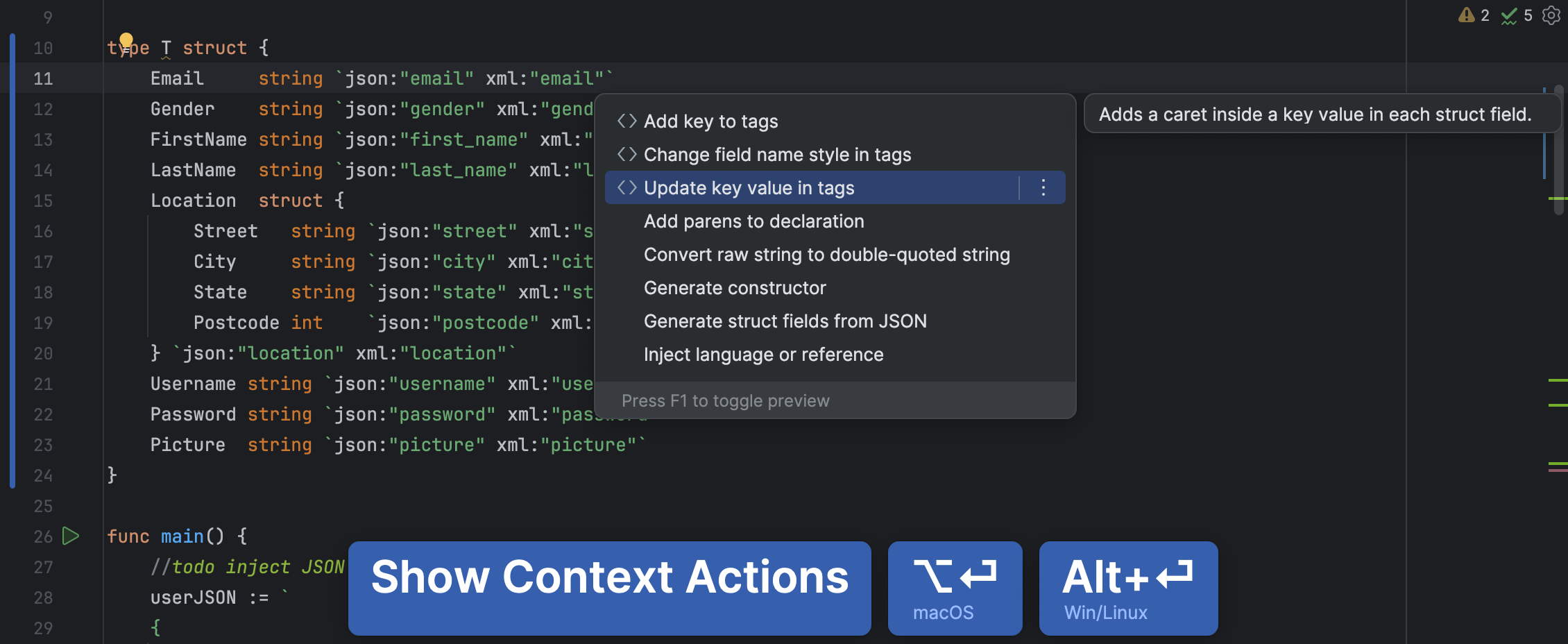Click the code icon beside Add key to tags
The height and width of the screenshot is (644, 1568).
[627, 121]
